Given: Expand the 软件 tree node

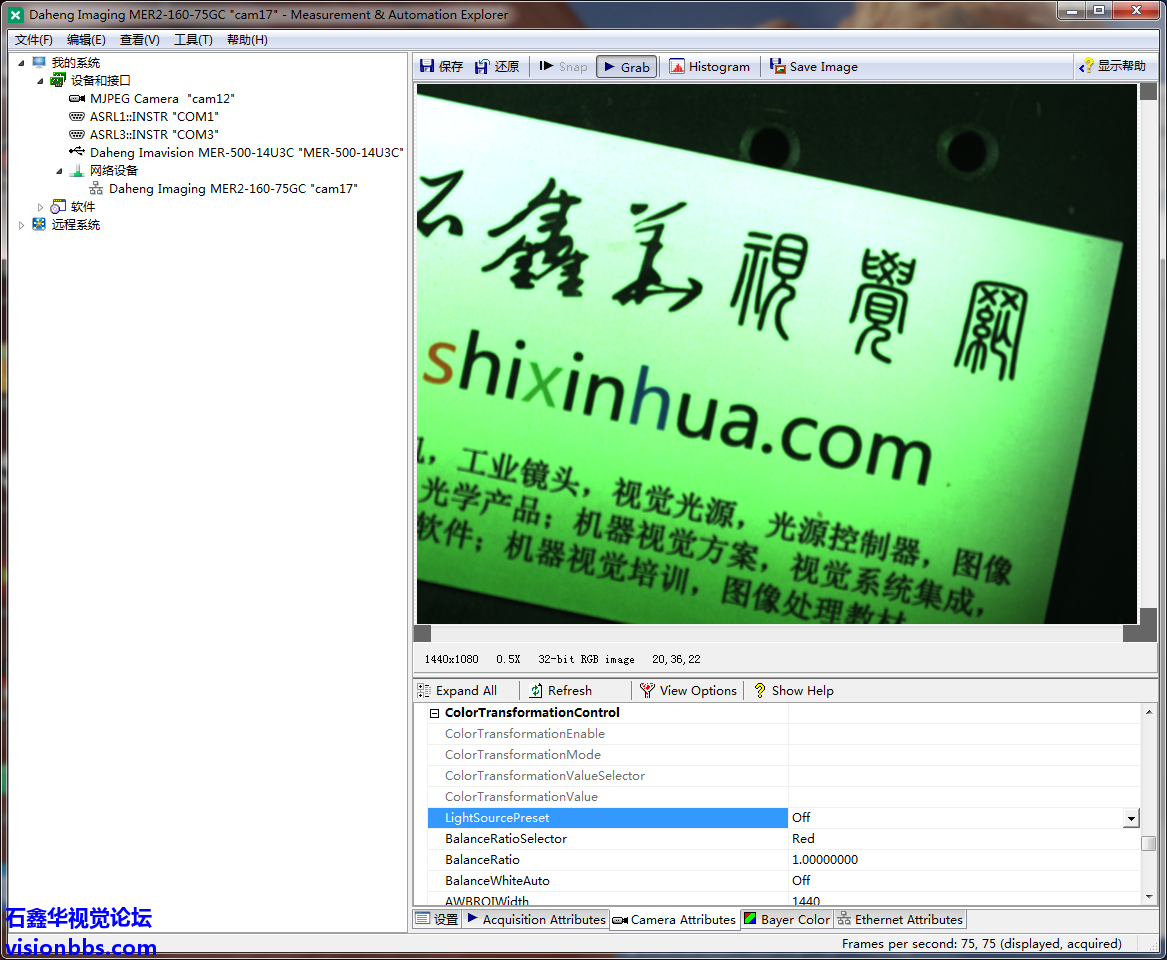Looking at the screenshot, I should coord(41,207).
